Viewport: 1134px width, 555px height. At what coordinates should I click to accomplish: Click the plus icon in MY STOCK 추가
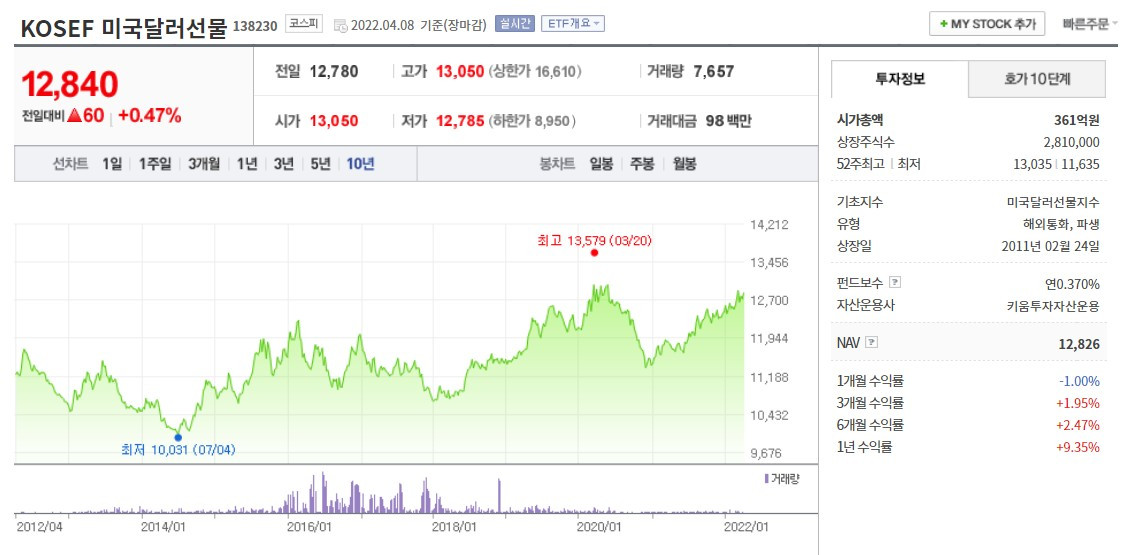(944, 24)
